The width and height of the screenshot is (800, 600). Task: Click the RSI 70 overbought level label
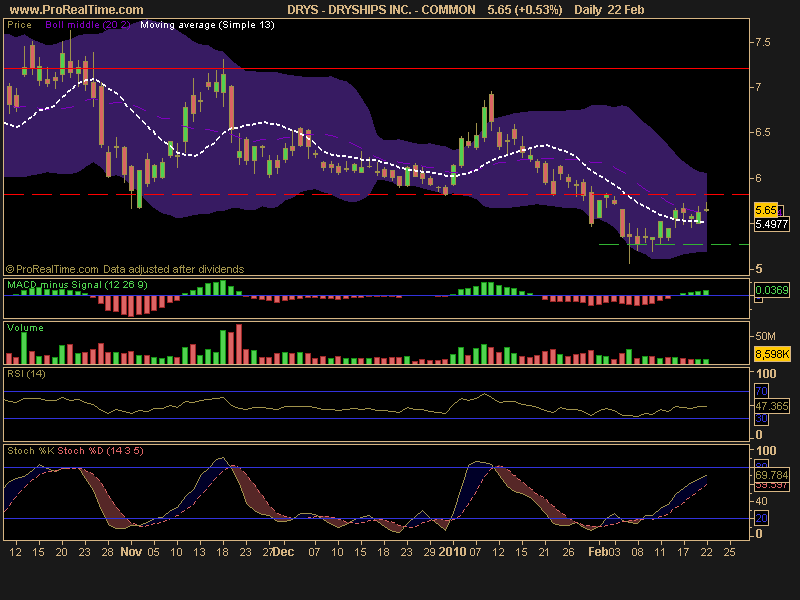761,391
